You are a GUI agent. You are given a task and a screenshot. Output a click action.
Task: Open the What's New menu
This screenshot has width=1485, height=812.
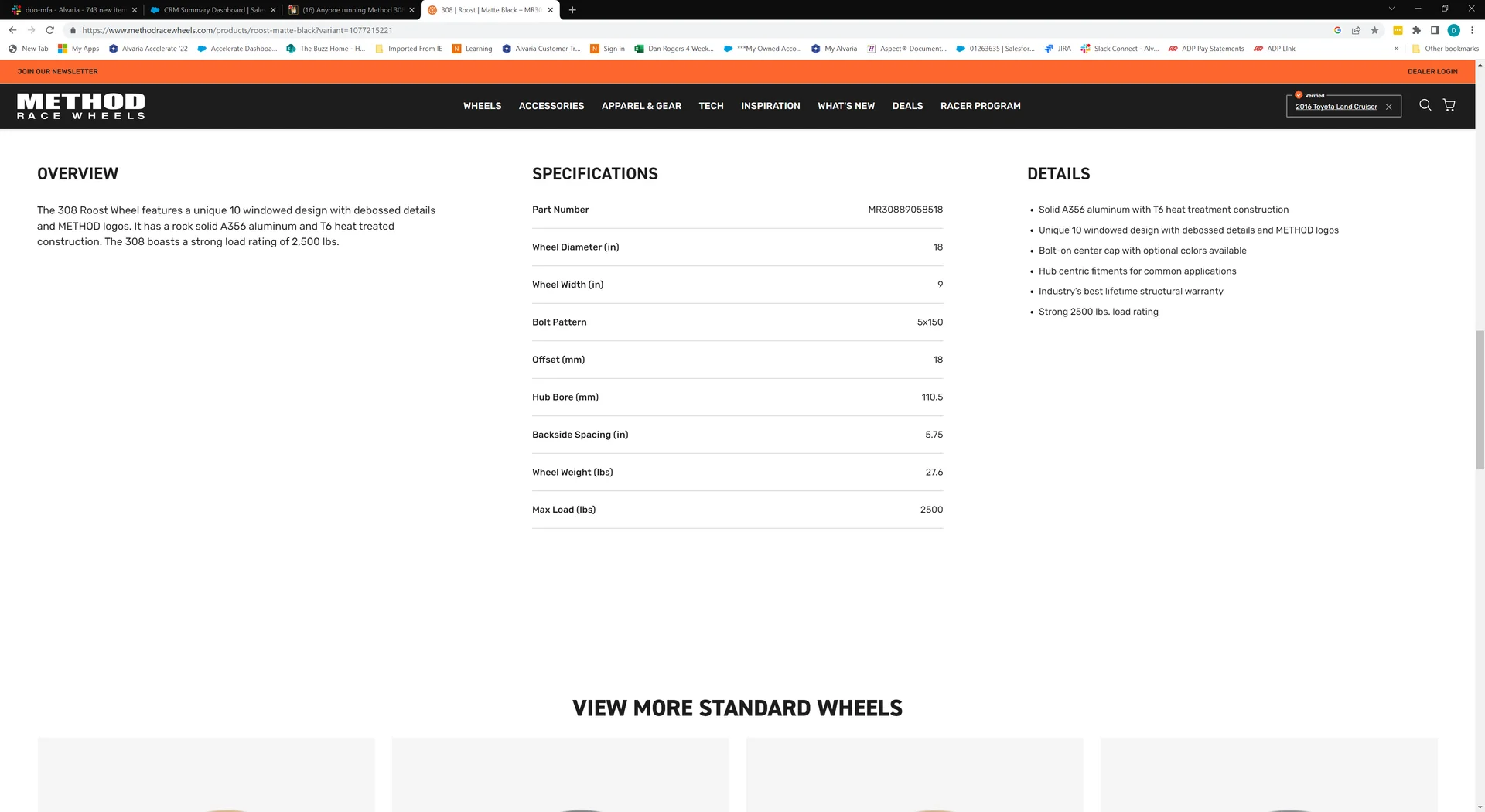click(846, 106)
